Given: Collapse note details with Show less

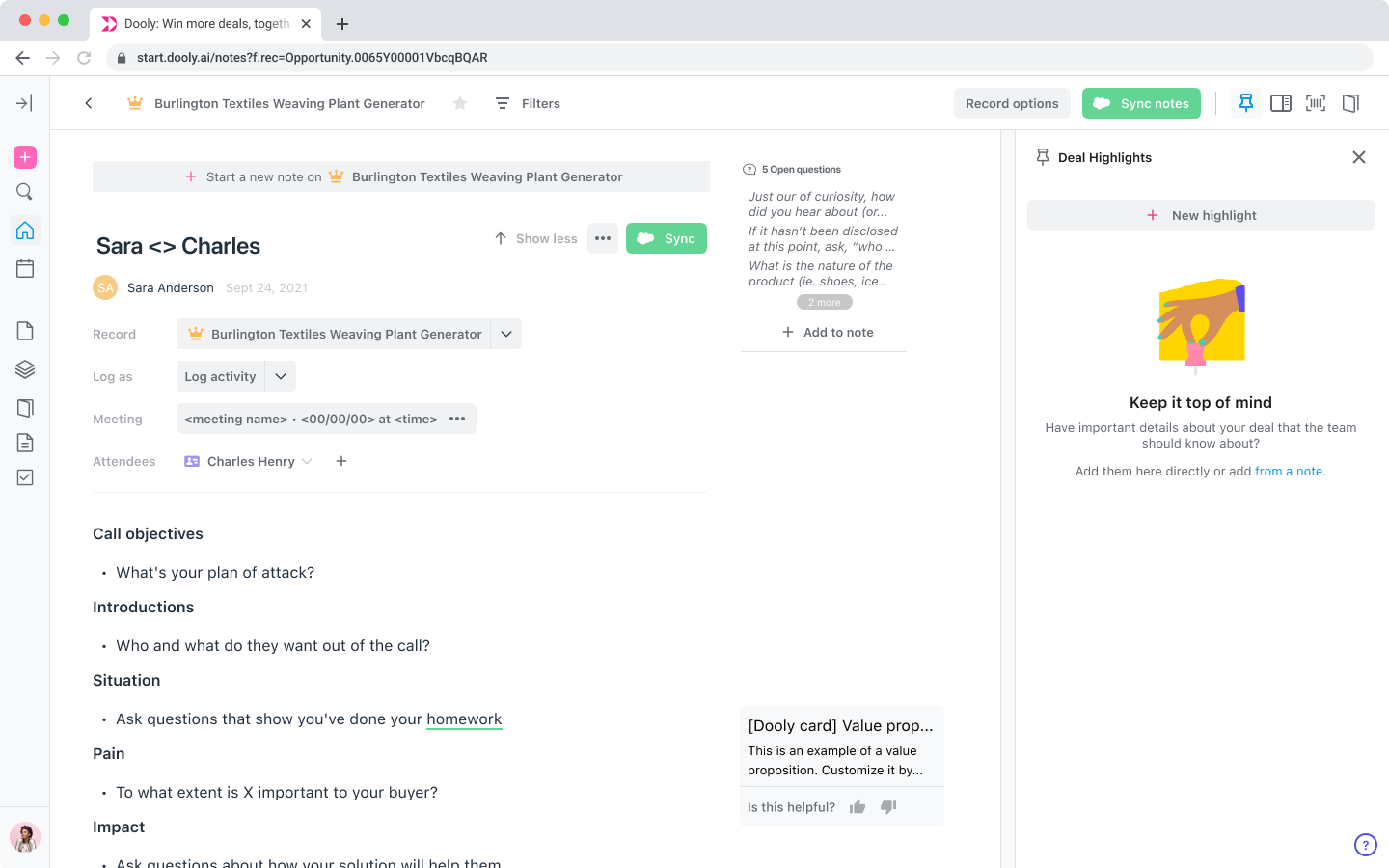Looking at the screenshot, I should click(x=535, y=238).
